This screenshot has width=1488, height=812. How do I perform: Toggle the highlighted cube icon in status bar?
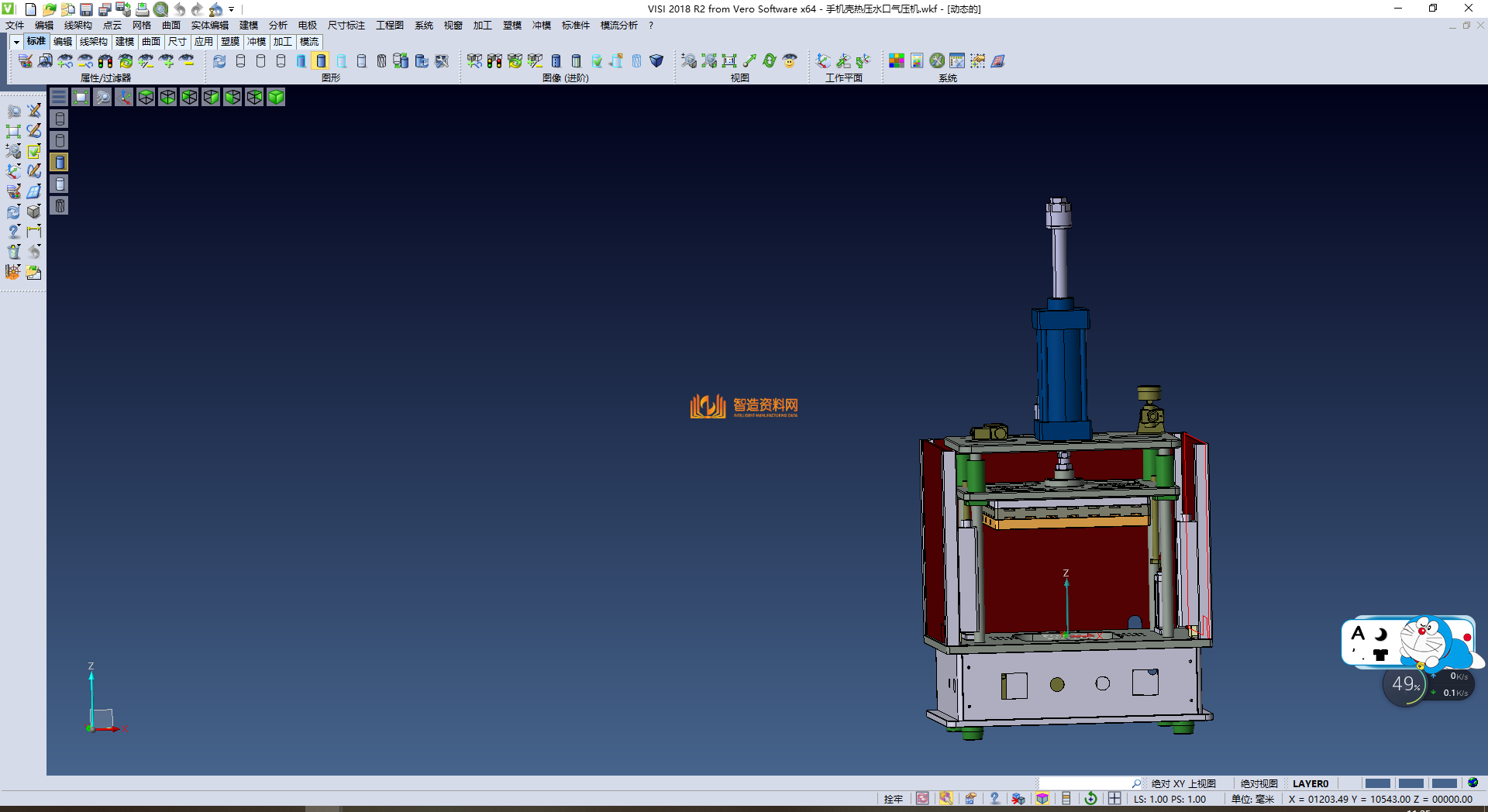[x=1042, y=799]
